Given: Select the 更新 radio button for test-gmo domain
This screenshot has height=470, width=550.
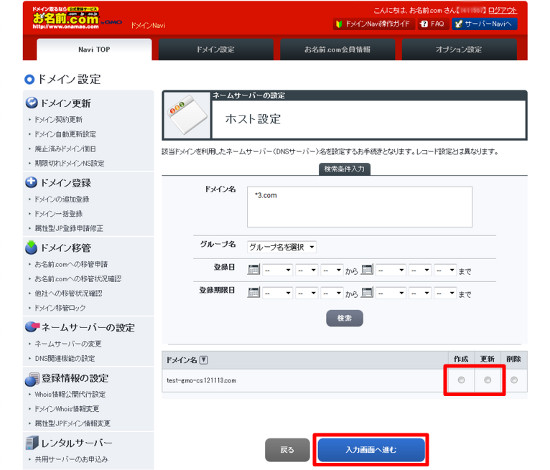Looking at the screenshot, I should click(488, 380).
